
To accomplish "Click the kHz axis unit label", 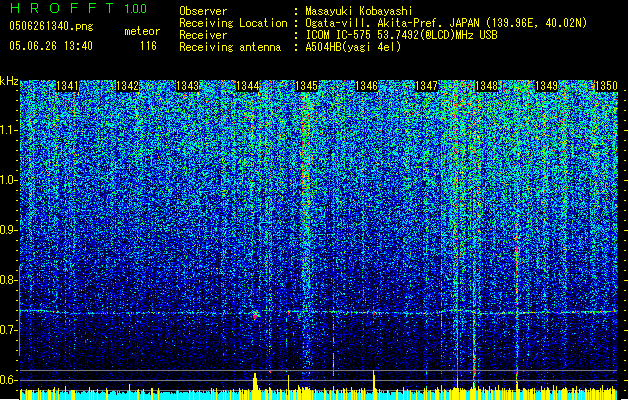I will 9,81.
